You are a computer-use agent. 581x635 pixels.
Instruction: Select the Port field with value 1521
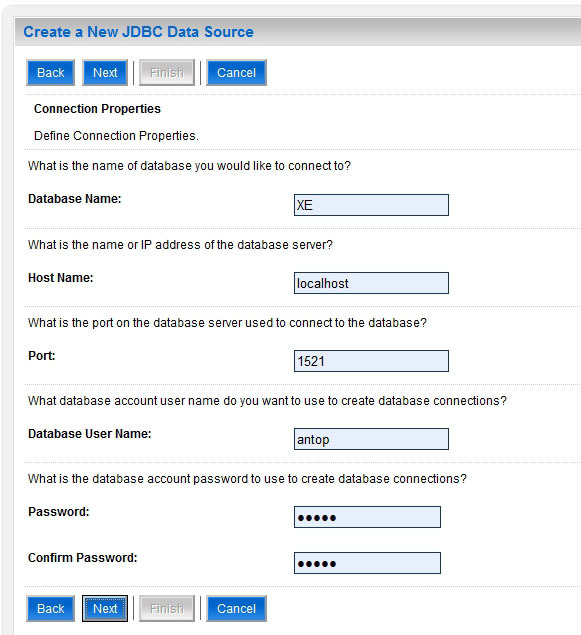(371, 361)
